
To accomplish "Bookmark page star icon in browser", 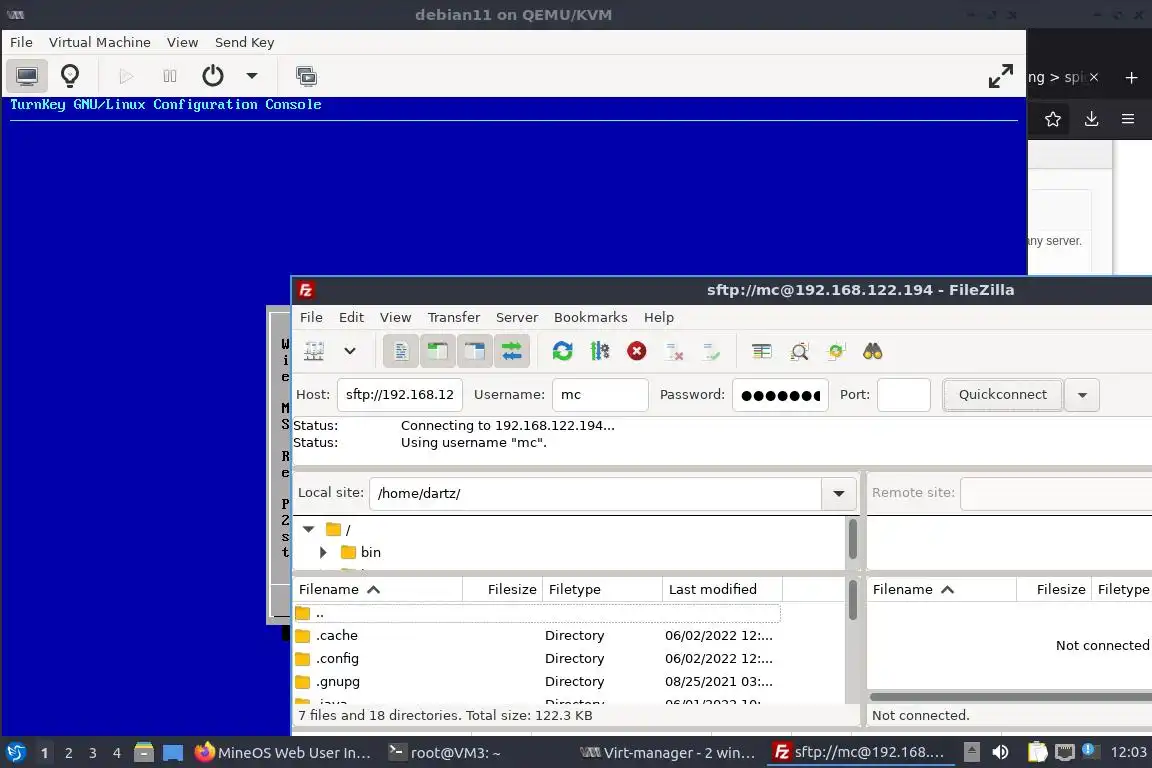I will pyautogui.click(x=1053, y=119).
